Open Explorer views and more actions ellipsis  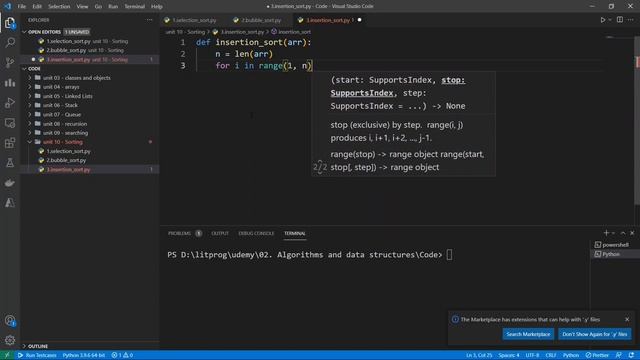(149, 20)
